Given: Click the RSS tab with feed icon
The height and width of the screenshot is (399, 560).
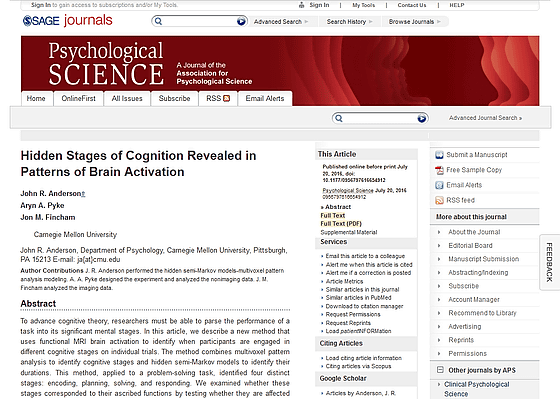Looking at the screenshot, I should point(218,99).
